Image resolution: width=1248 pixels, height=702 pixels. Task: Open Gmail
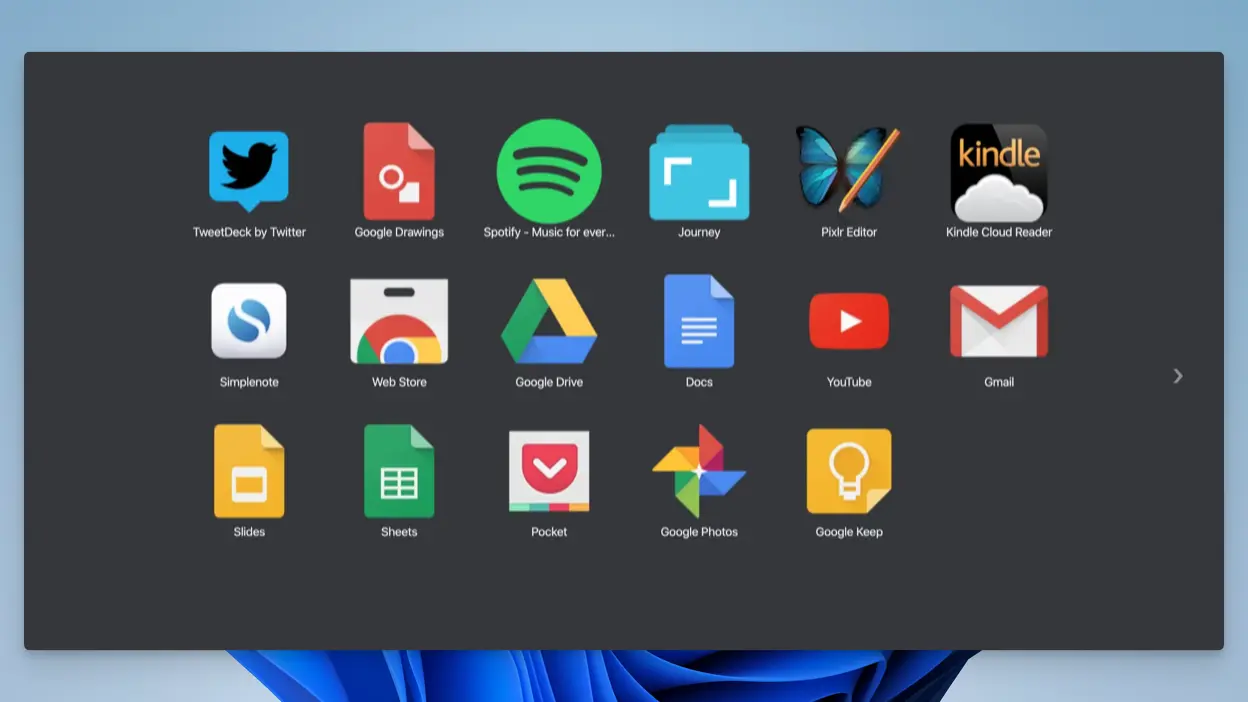(x=998, y=320)
